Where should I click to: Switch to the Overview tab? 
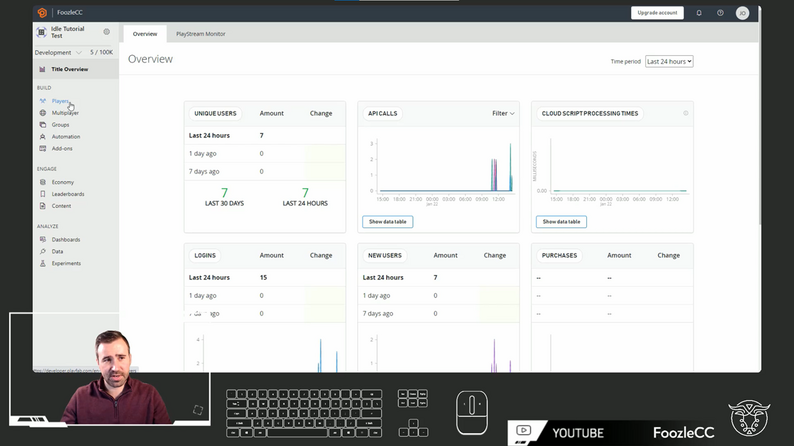pyautogui.click(x=145, y=34)
